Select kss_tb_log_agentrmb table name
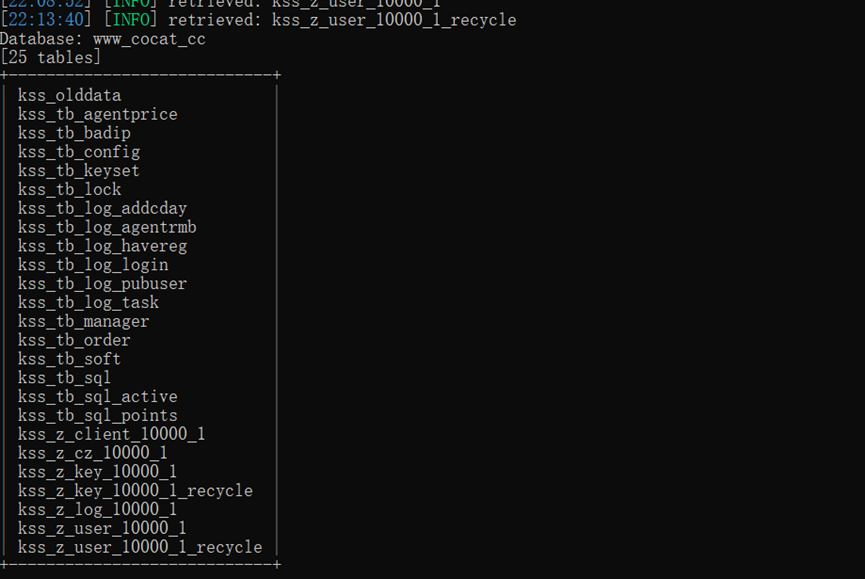 tap(107, 227)
